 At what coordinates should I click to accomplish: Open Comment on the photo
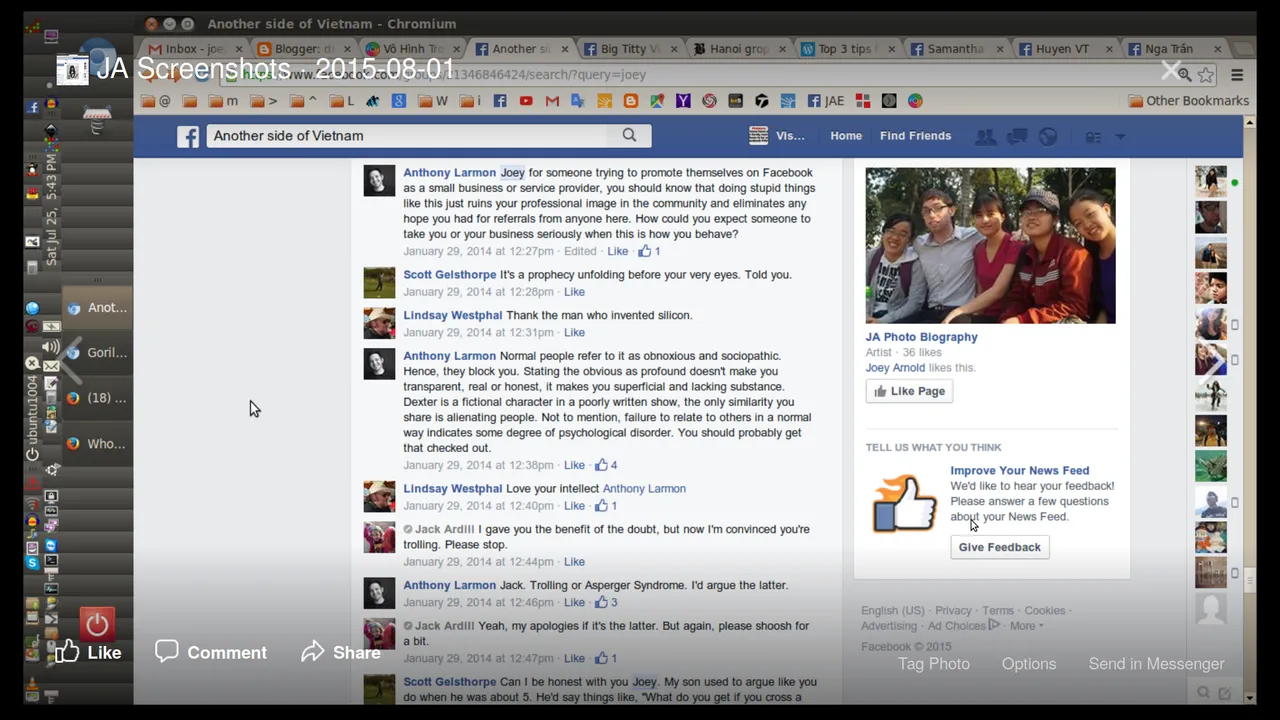(x=211, y=652)
